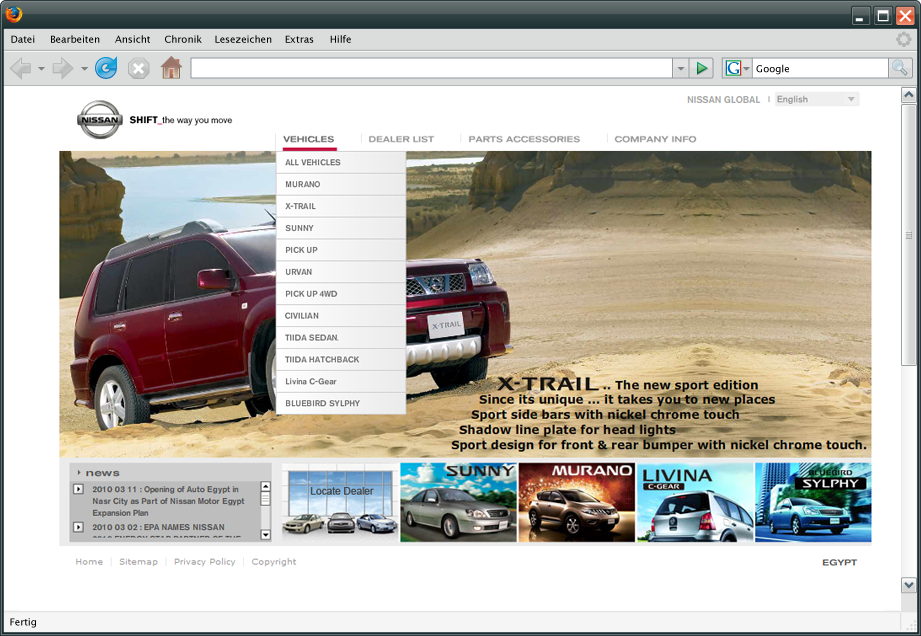The width and height of the screenshot is (921, 636).
Task: Open the Privacy Policy footer link
Action: pyautogui.click(x=204, y=562)
